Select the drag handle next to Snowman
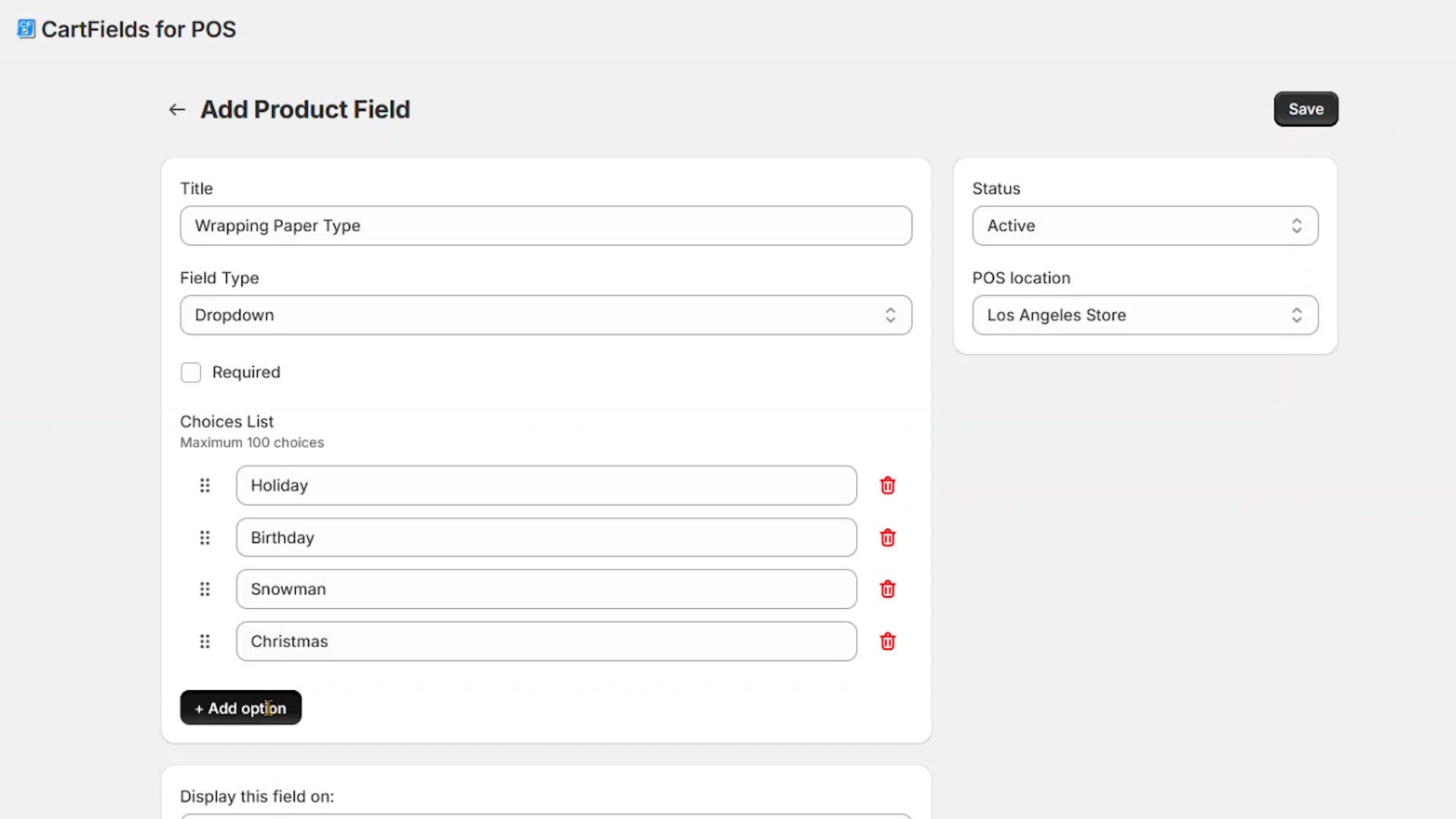Screen dimensions: 1456x819 coord(205,588)
